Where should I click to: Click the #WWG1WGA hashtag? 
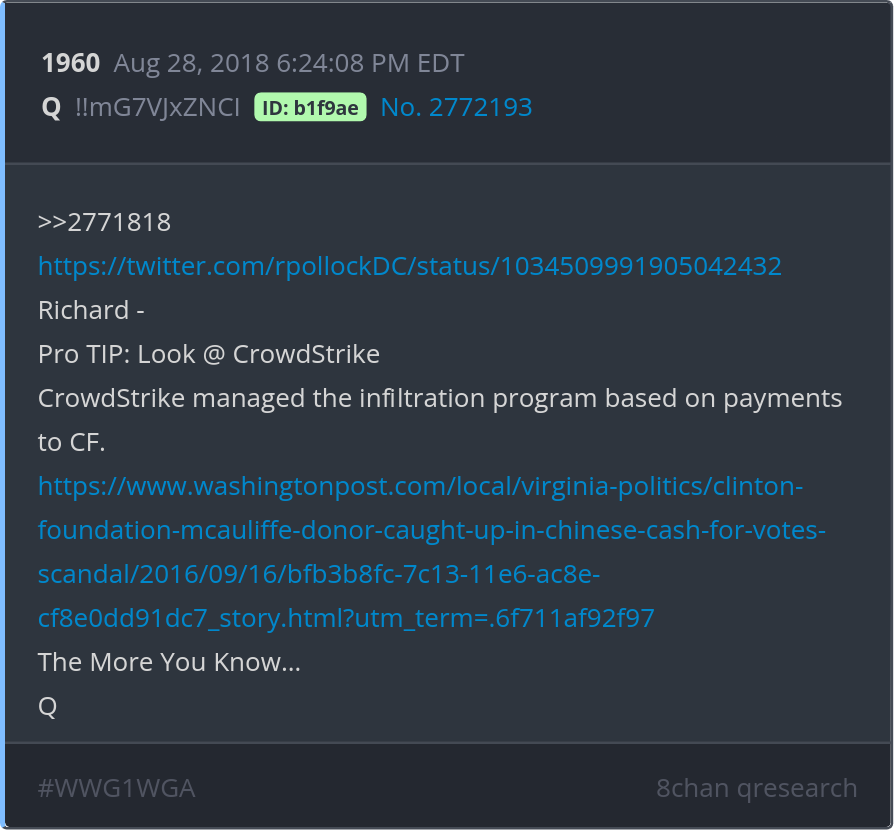(116, 788)
